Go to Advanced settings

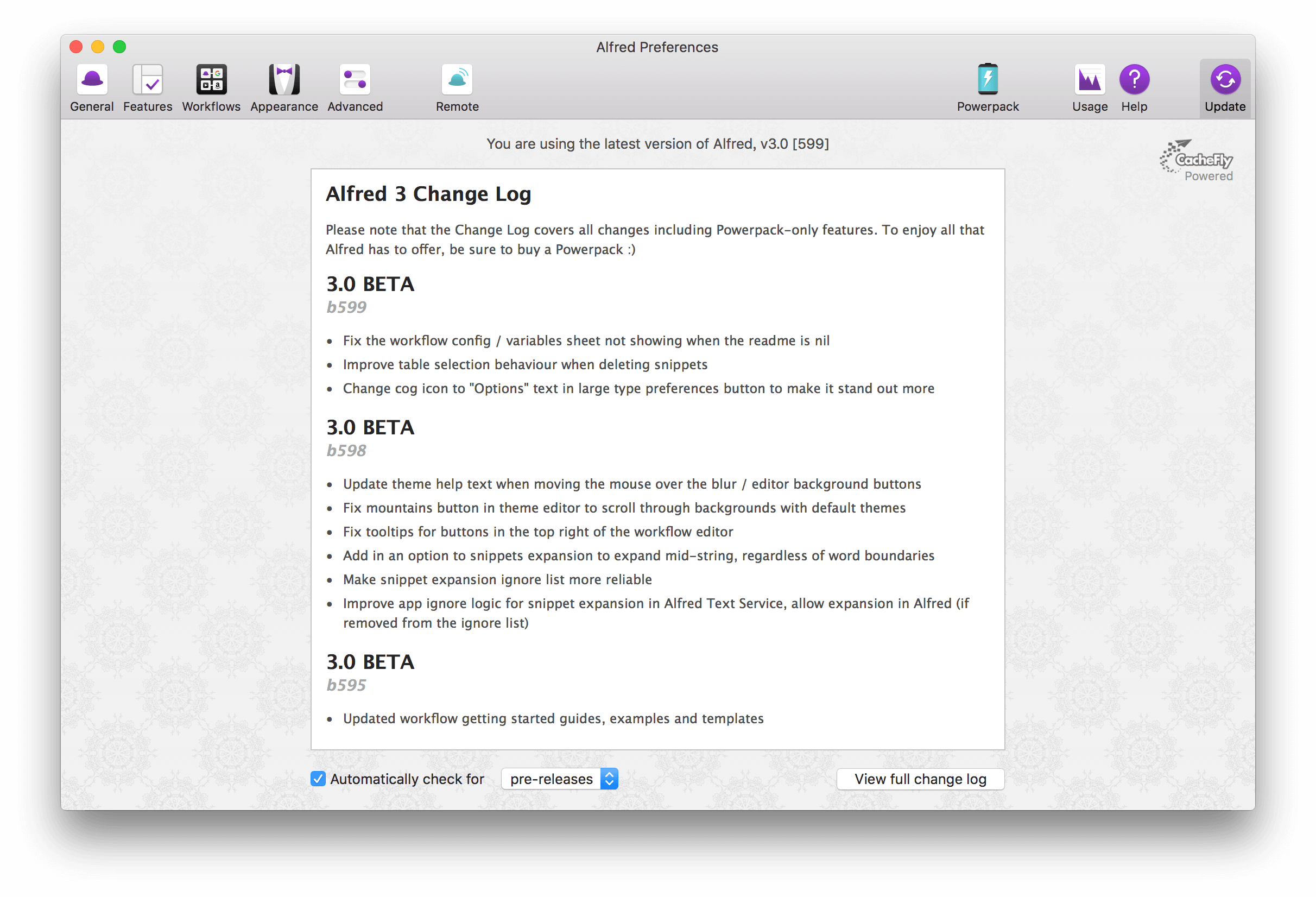pos(355,89)
